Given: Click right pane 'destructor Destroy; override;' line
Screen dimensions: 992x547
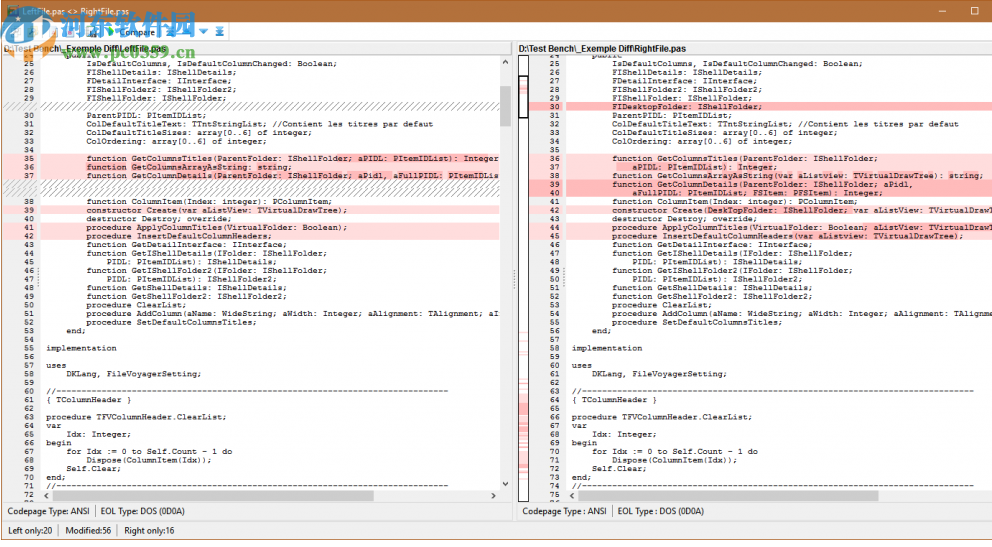Looking at the screenshot, I should pyautogui.click(x=684, y=219).
